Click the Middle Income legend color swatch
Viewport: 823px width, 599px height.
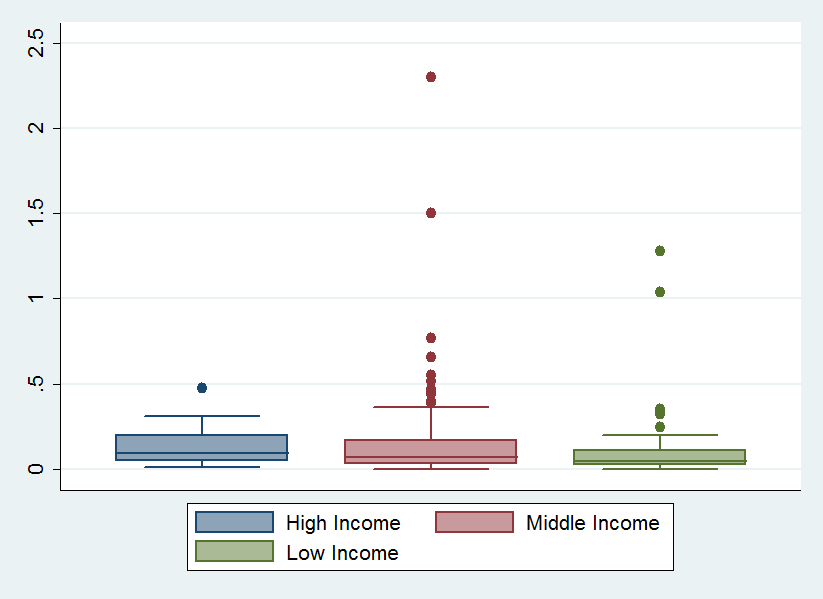point(474,522)
